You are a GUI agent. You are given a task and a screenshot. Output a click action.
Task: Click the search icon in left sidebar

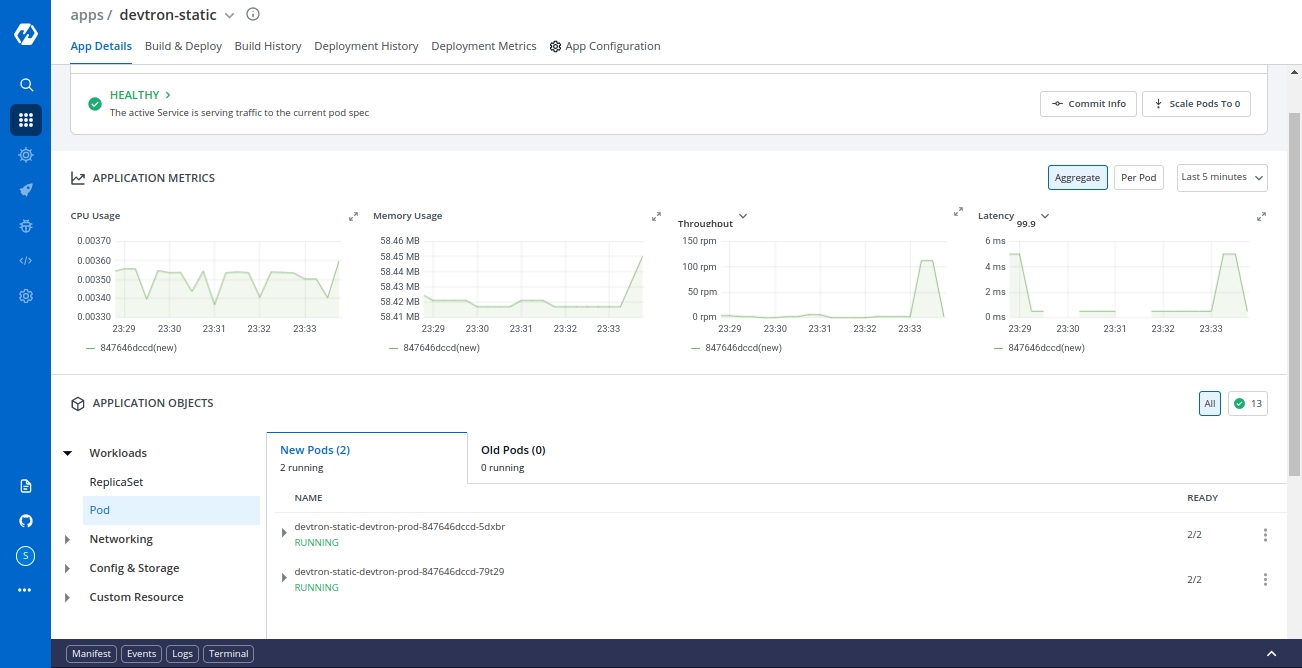click(x=26, y=85)
